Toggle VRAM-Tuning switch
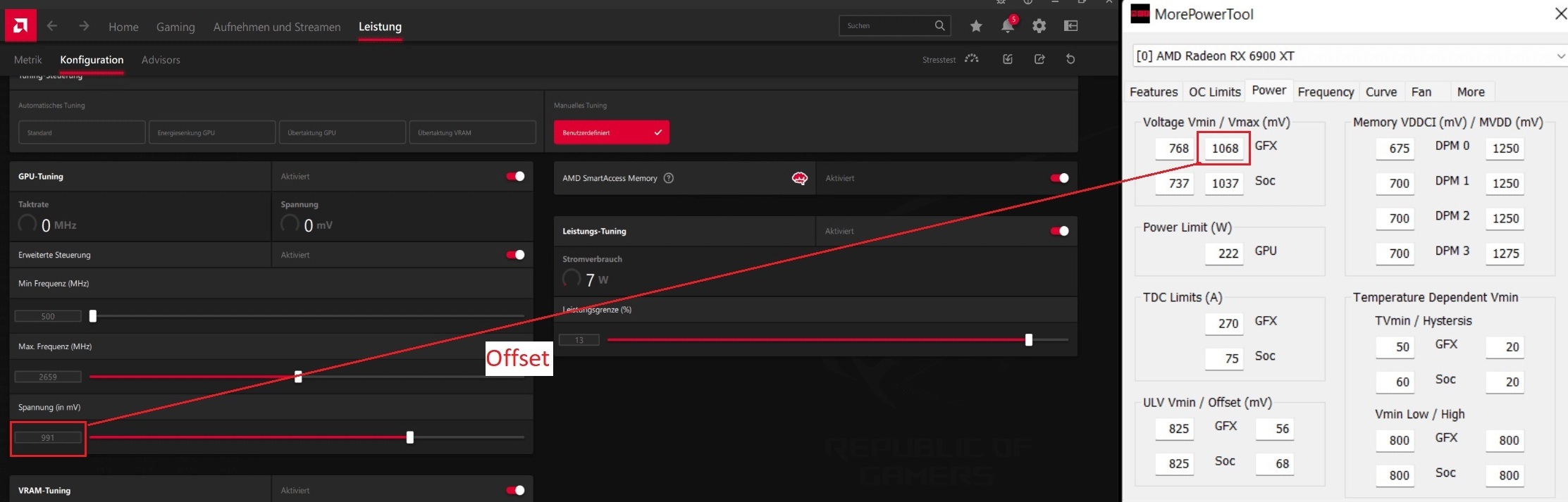 [x=515, y=490]
